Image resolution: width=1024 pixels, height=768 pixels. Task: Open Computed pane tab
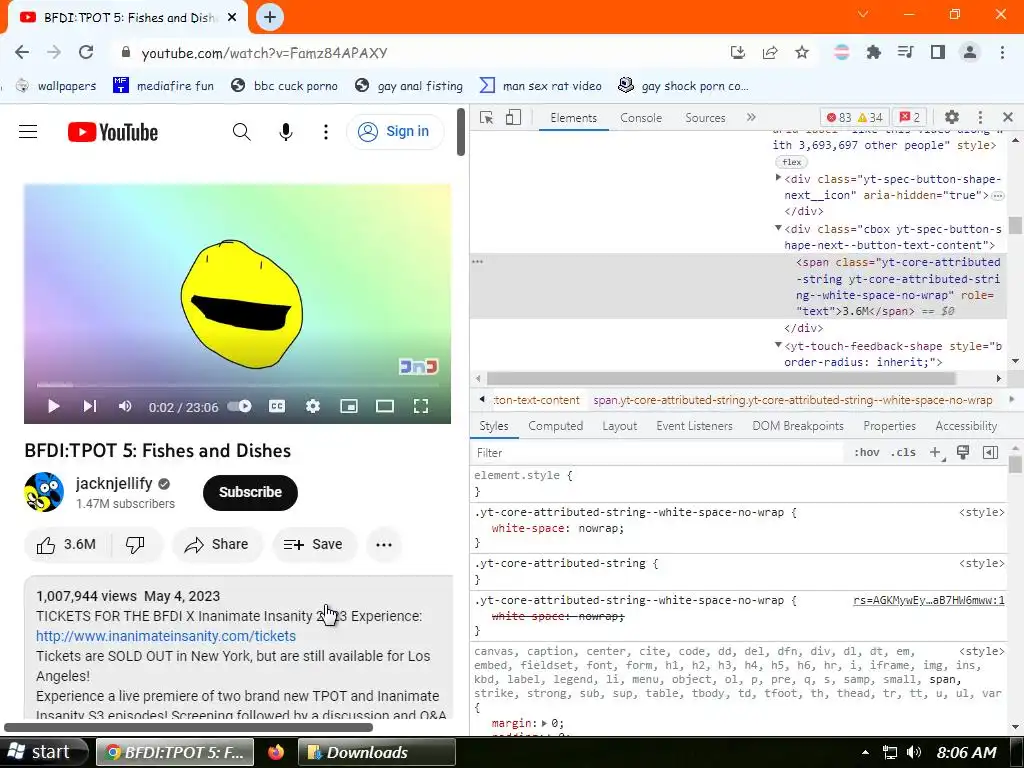(x=555, y=426)
